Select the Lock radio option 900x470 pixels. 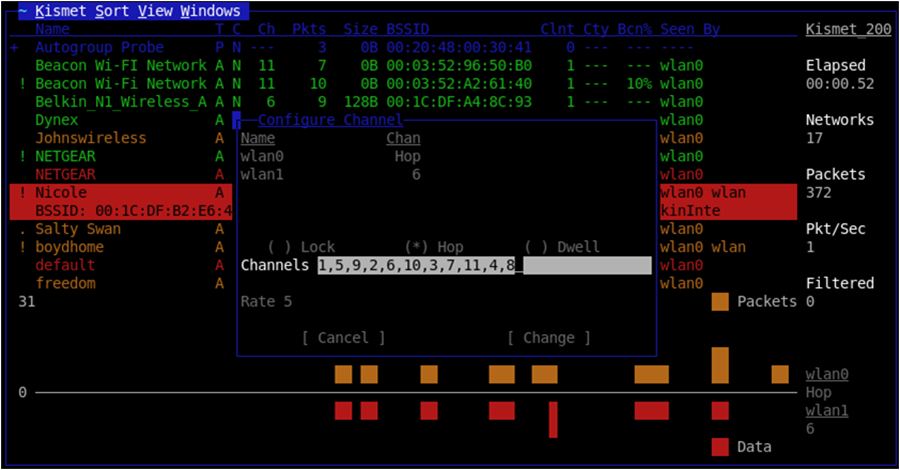click(302, 247)
